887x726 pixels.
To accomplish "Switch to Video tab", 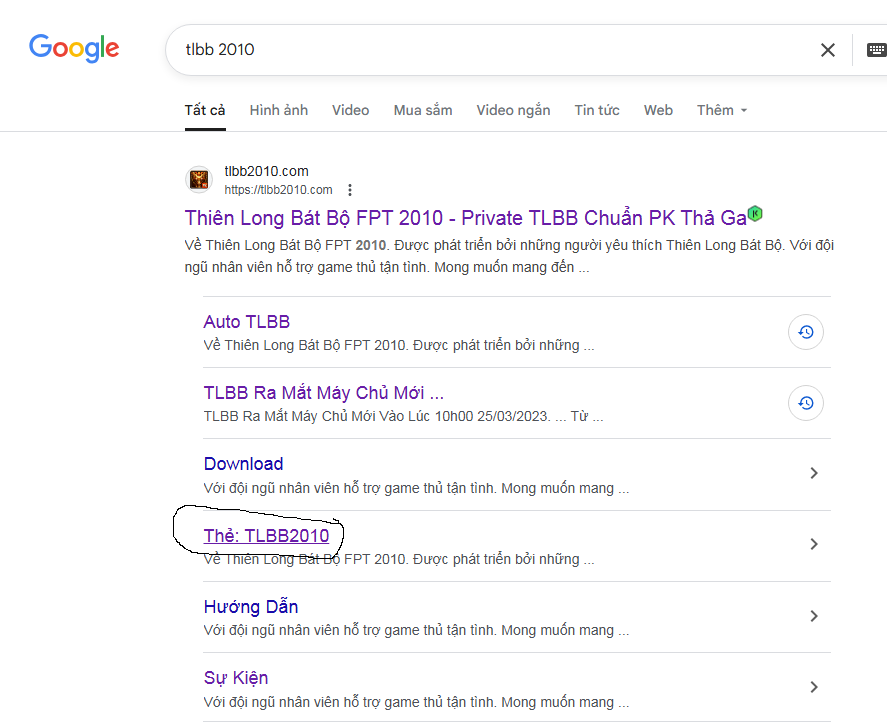I will [x=351, y=110].
